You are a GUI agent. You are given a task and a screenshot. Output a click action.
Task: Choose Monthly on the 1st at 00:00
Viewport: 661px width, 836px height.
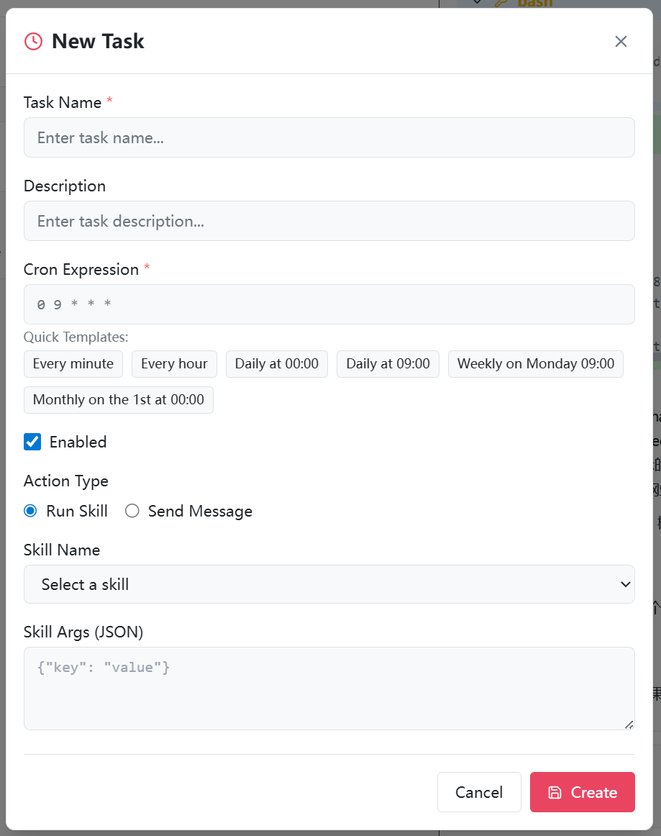tap(118, 399)
